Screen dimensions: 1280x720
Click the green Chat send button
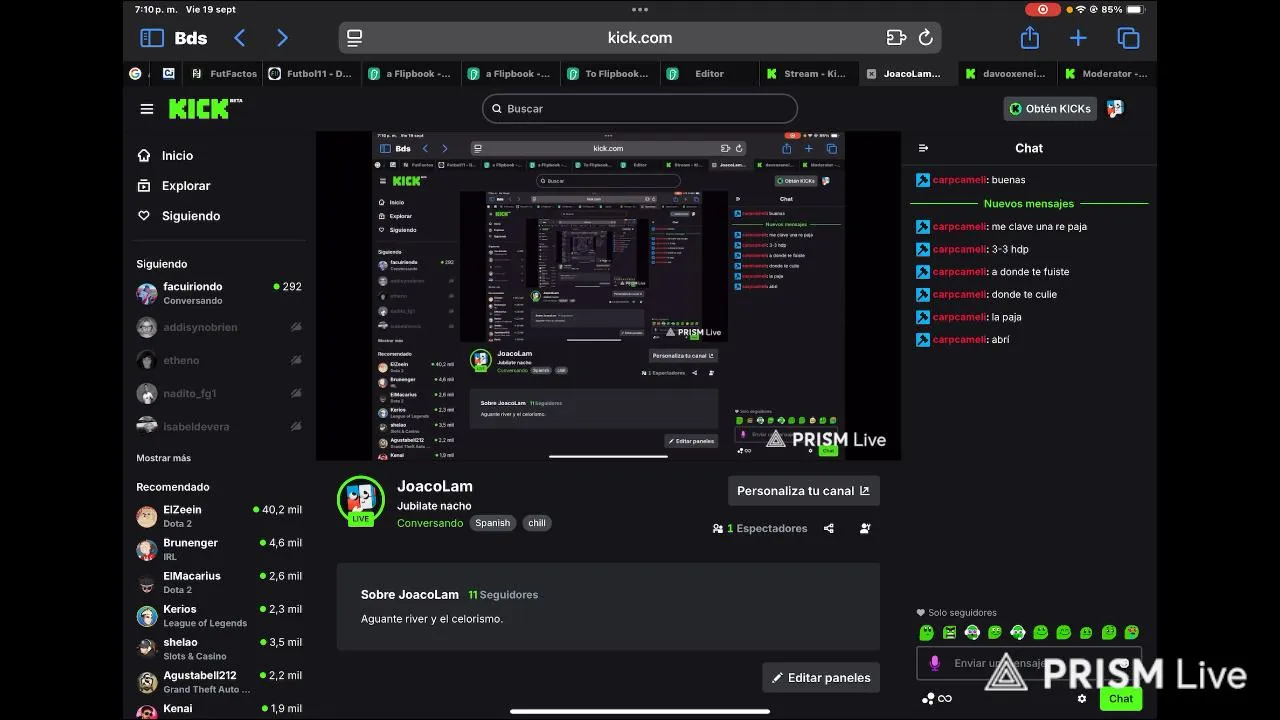(x=1121, y=699)
